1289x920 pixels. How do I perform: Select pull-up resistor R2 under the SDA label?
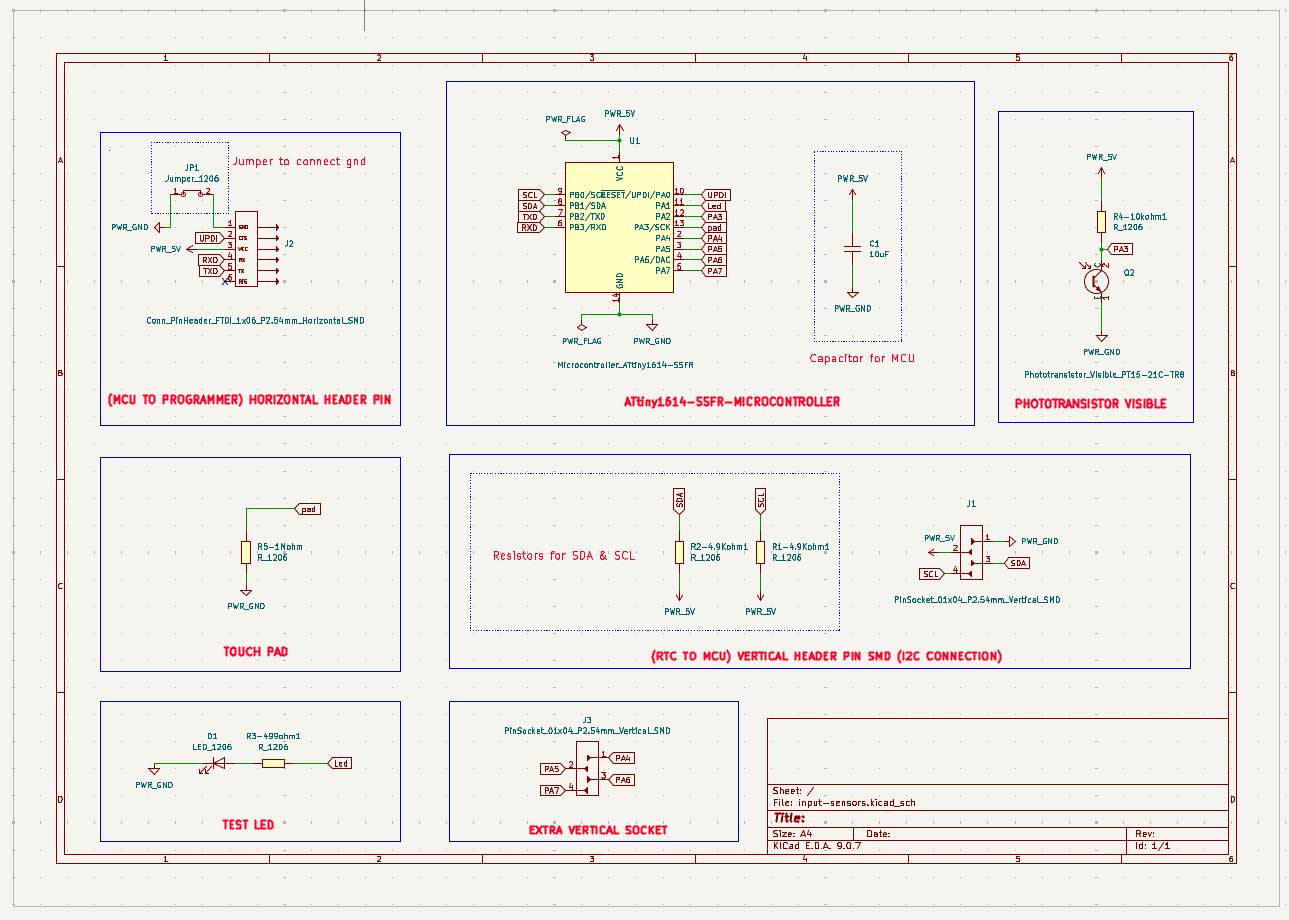click(x=679, y=552)
